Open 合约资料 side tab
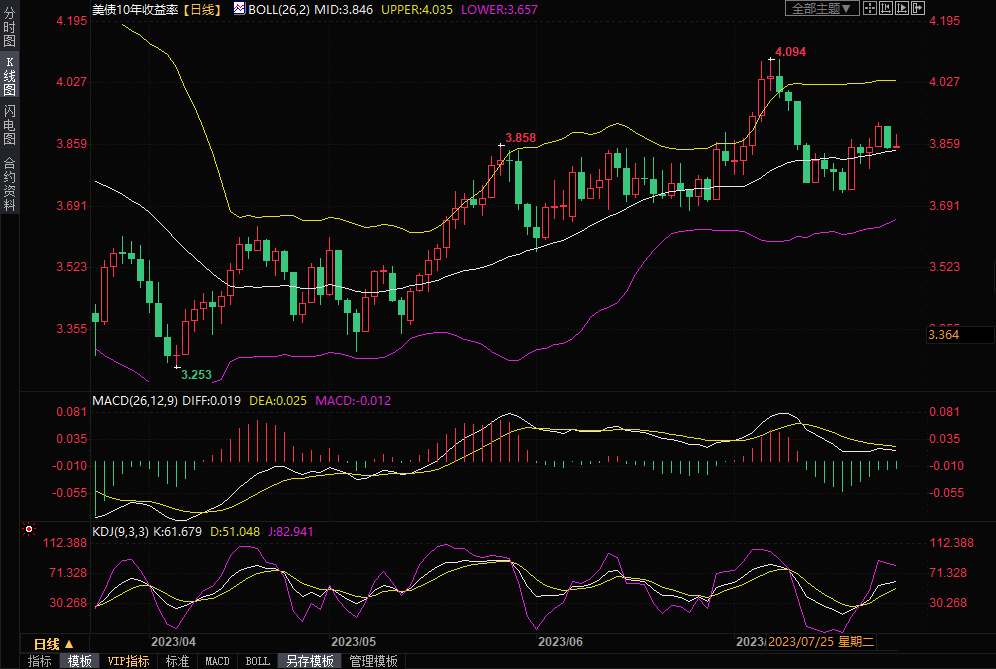The height and width of the screenshot is (669, 996). tap(9, 183)
